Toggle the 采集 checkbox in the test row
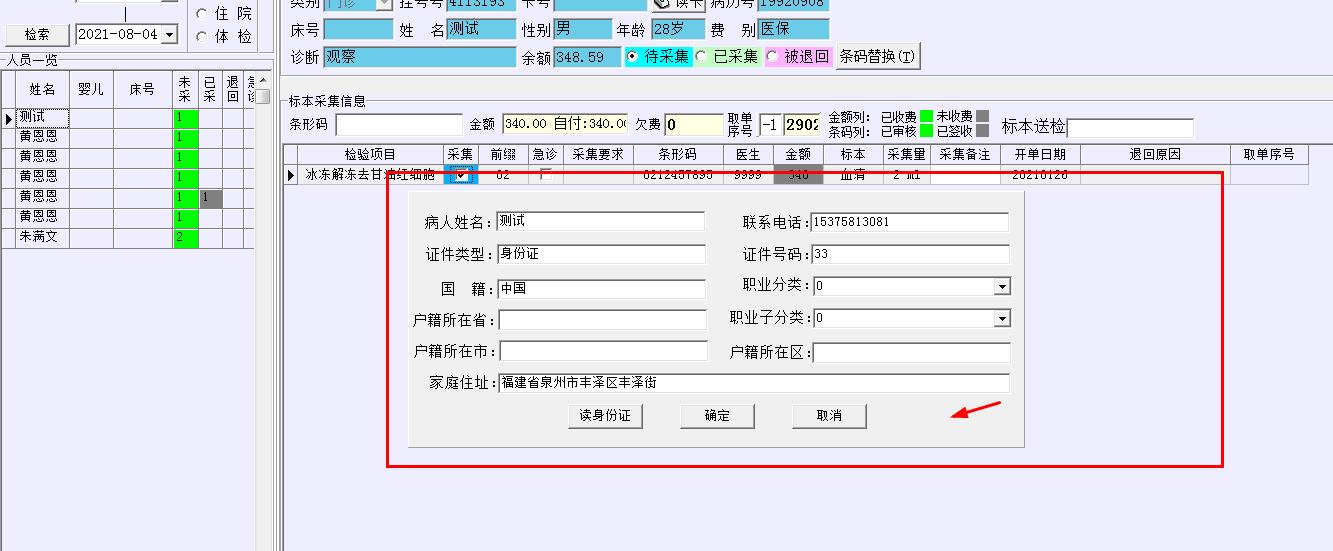The height and width of the screenshot is (551, 1333). 461,175
